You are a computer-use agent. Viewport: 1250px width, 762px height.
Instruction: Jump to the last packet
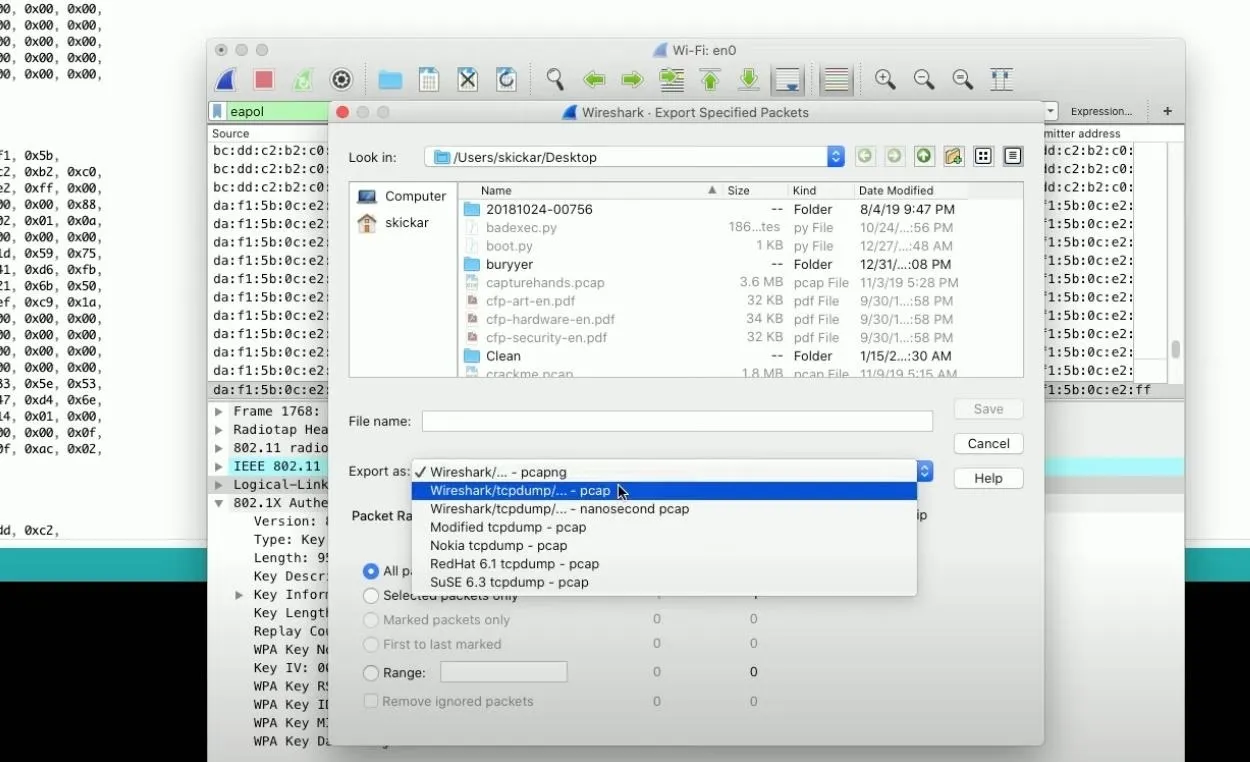point(749,80)
